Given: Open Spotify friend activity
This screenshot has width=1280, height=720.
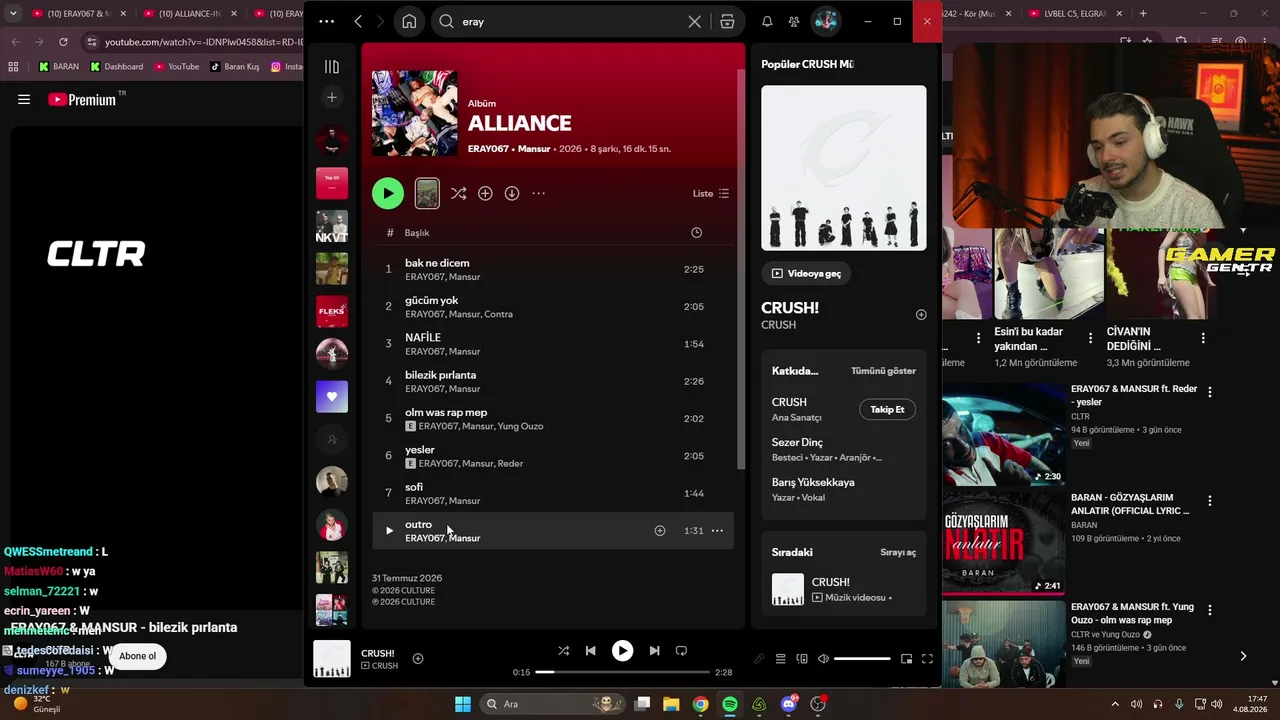Looking at the screenshot, I should pyautogui.click(x=793, y=21).
